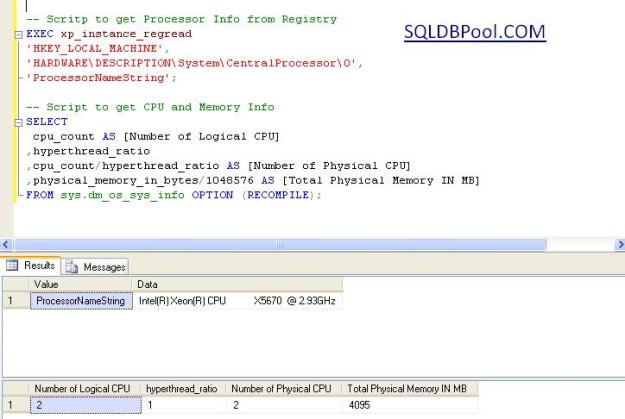This screenshot has width=625, height=419.
Task: Select the ProcessorNameString cell
Action: [81, 300]
